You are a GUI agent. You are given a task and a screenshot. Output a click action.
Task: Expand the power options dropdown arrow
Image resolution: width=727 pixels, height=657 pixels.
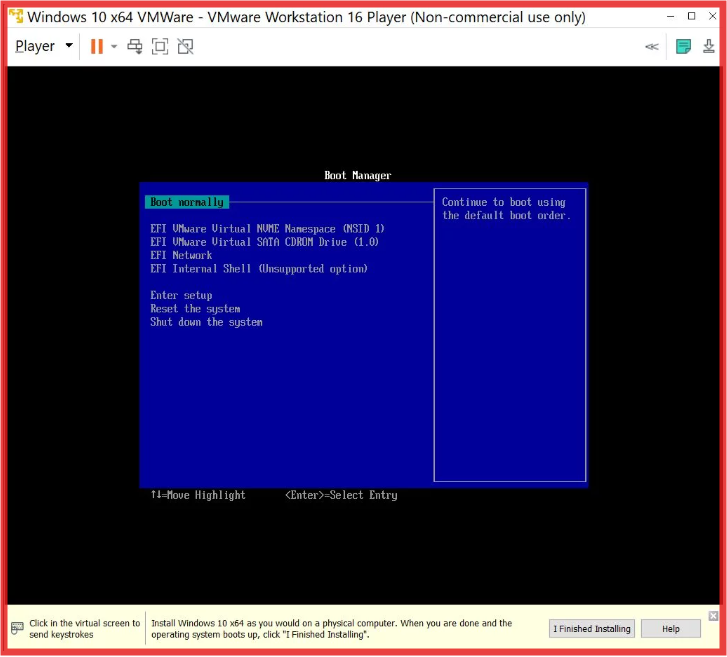(114, 46)
